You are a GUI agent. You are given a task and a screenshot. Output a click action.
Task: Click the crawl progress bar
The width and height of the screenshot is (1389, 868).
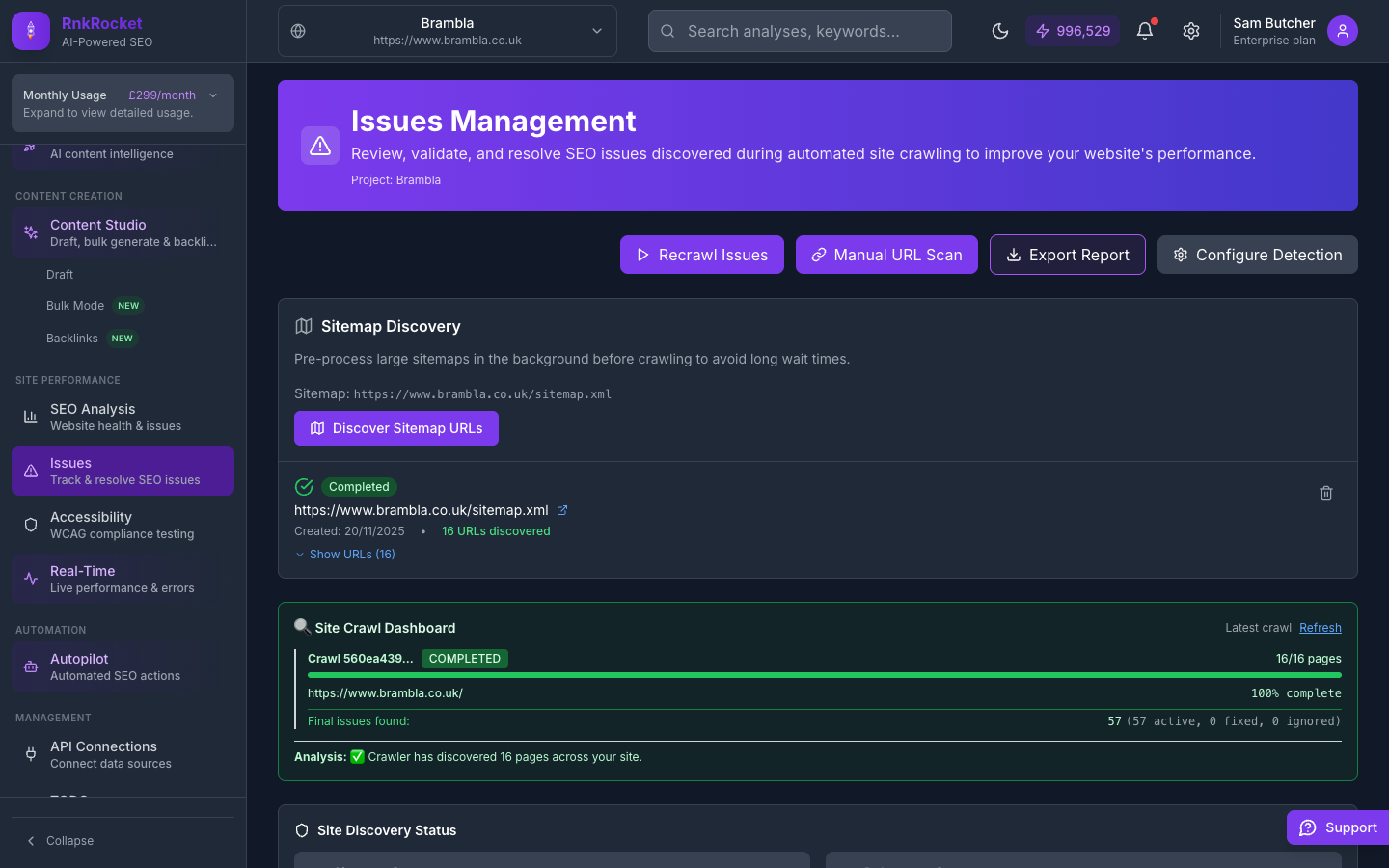(825, 675)
